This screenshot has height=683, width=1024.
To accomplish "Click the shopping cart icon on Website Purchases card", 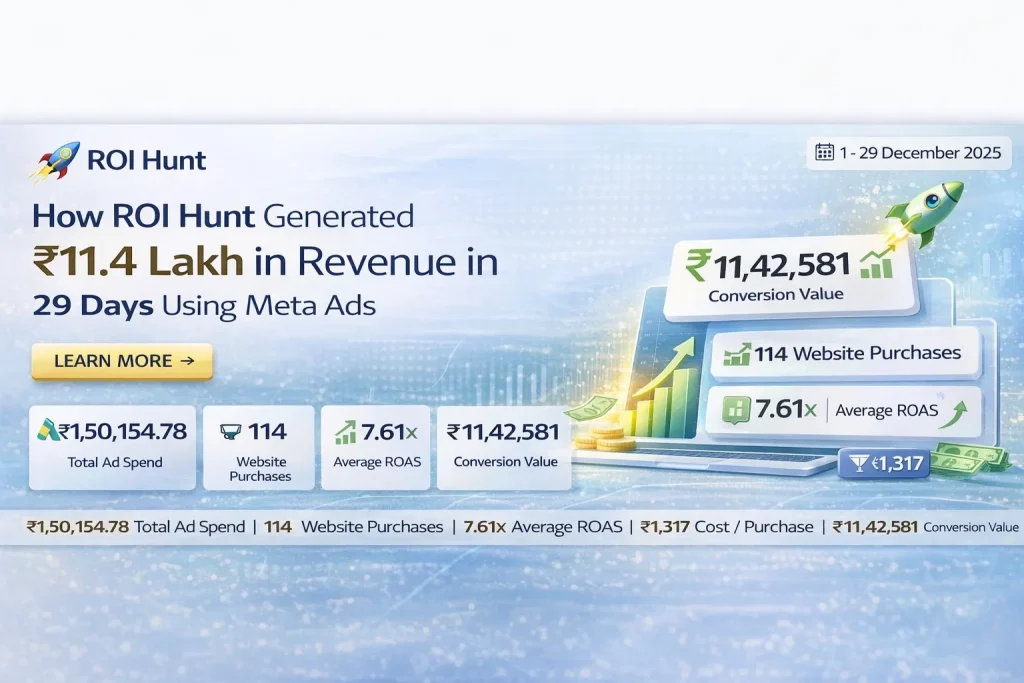I will [230, 430].
